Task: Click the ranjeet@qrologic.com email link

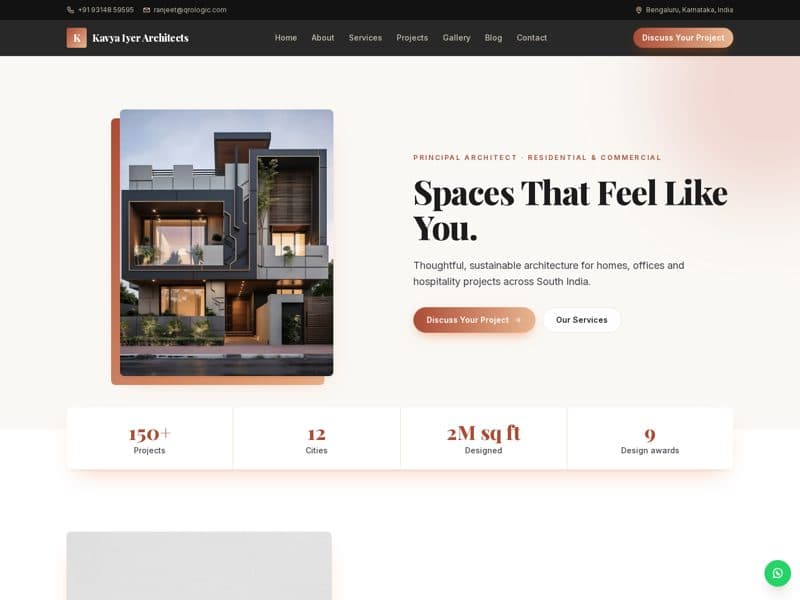Action: [x=190, y=10]
